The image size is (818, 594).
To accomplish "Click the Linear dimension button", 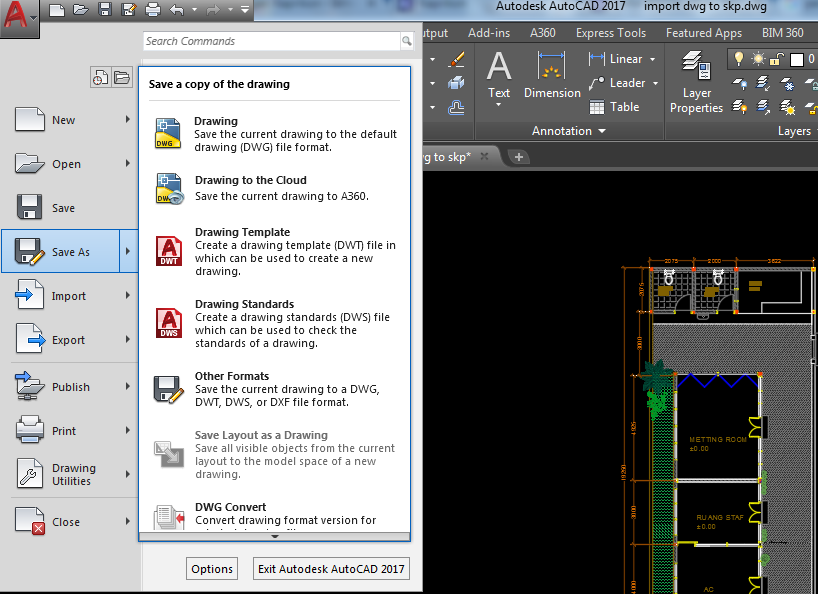I will [616, 59].
